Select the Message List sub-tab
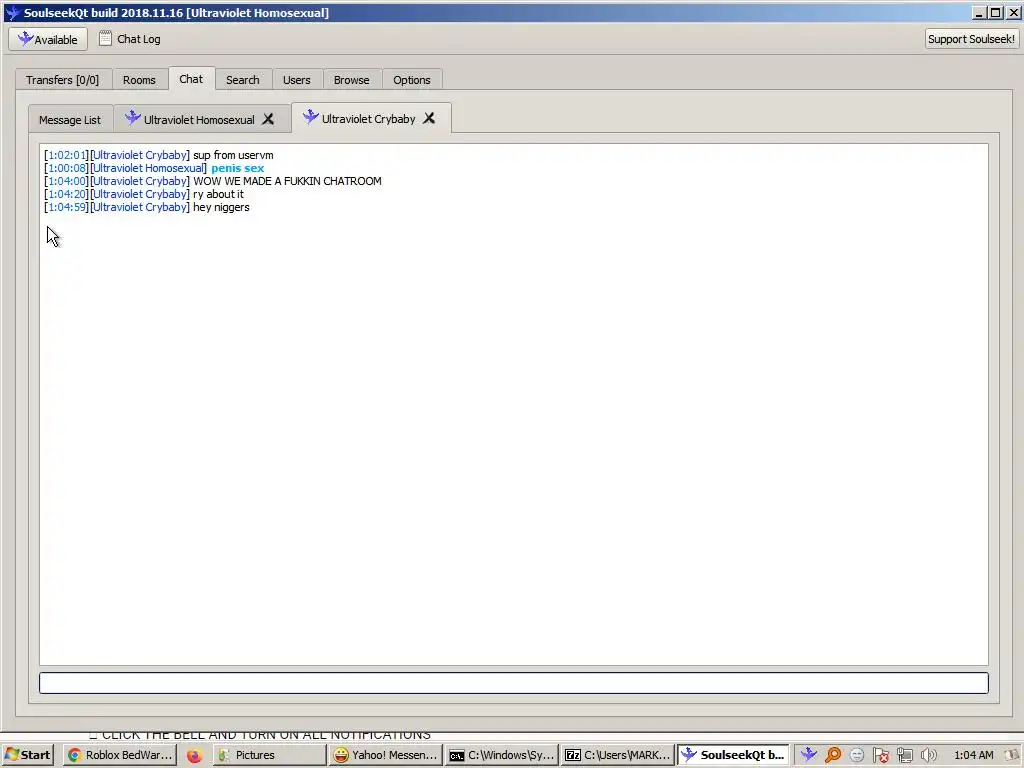 point(70,120)
